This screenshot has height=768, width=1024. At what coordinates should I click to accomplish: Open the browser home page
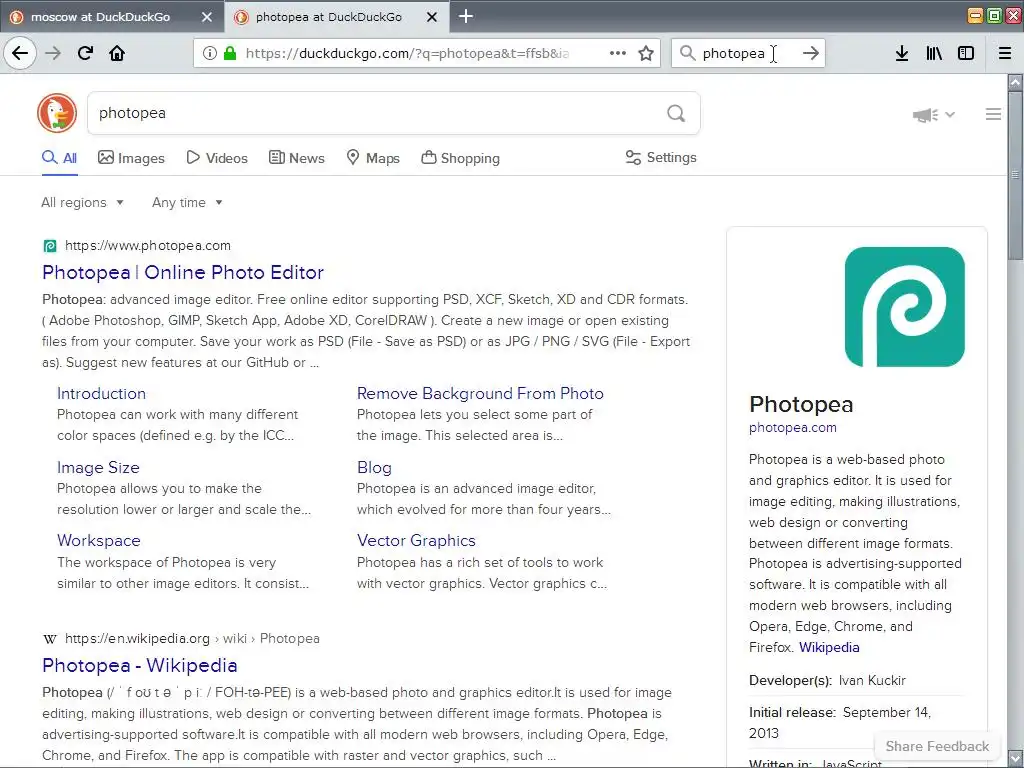(x=117, y=53)
